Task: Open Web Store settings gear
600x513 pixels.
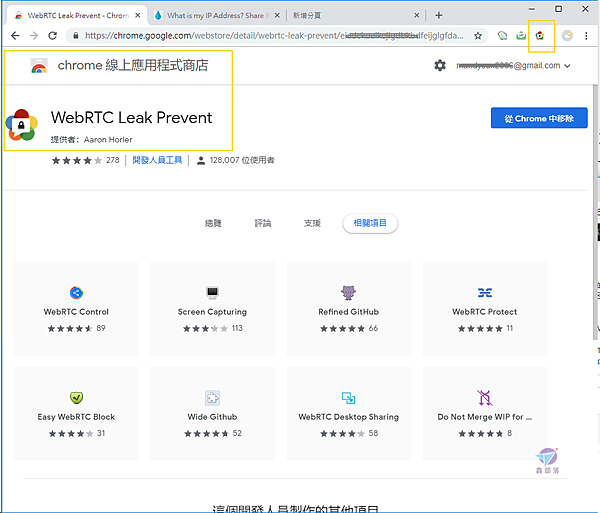Action: pyautogui.click(x=440, y=65)
